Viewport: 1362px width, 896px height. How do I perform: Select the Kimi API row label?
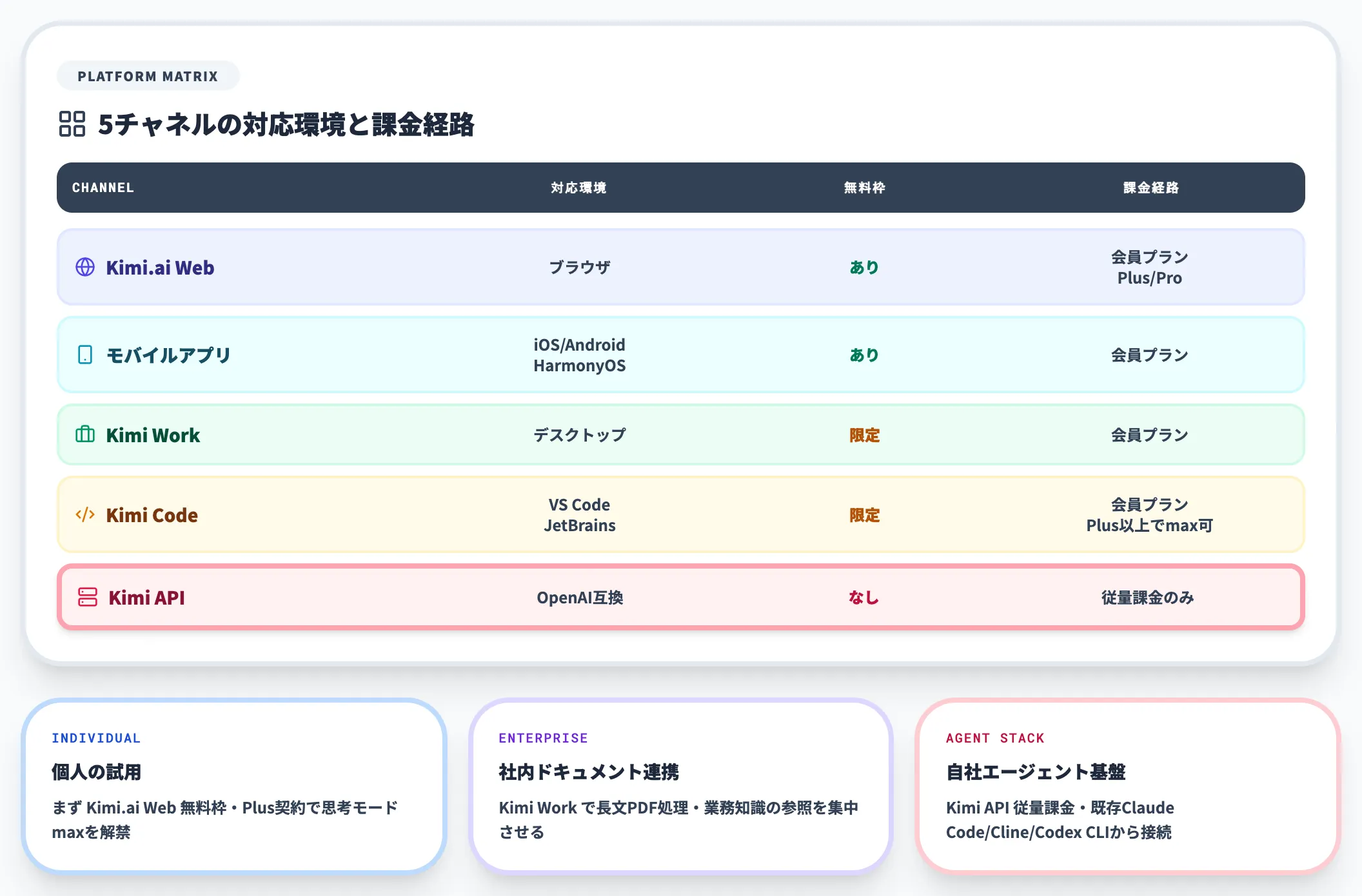pos(146,598)
